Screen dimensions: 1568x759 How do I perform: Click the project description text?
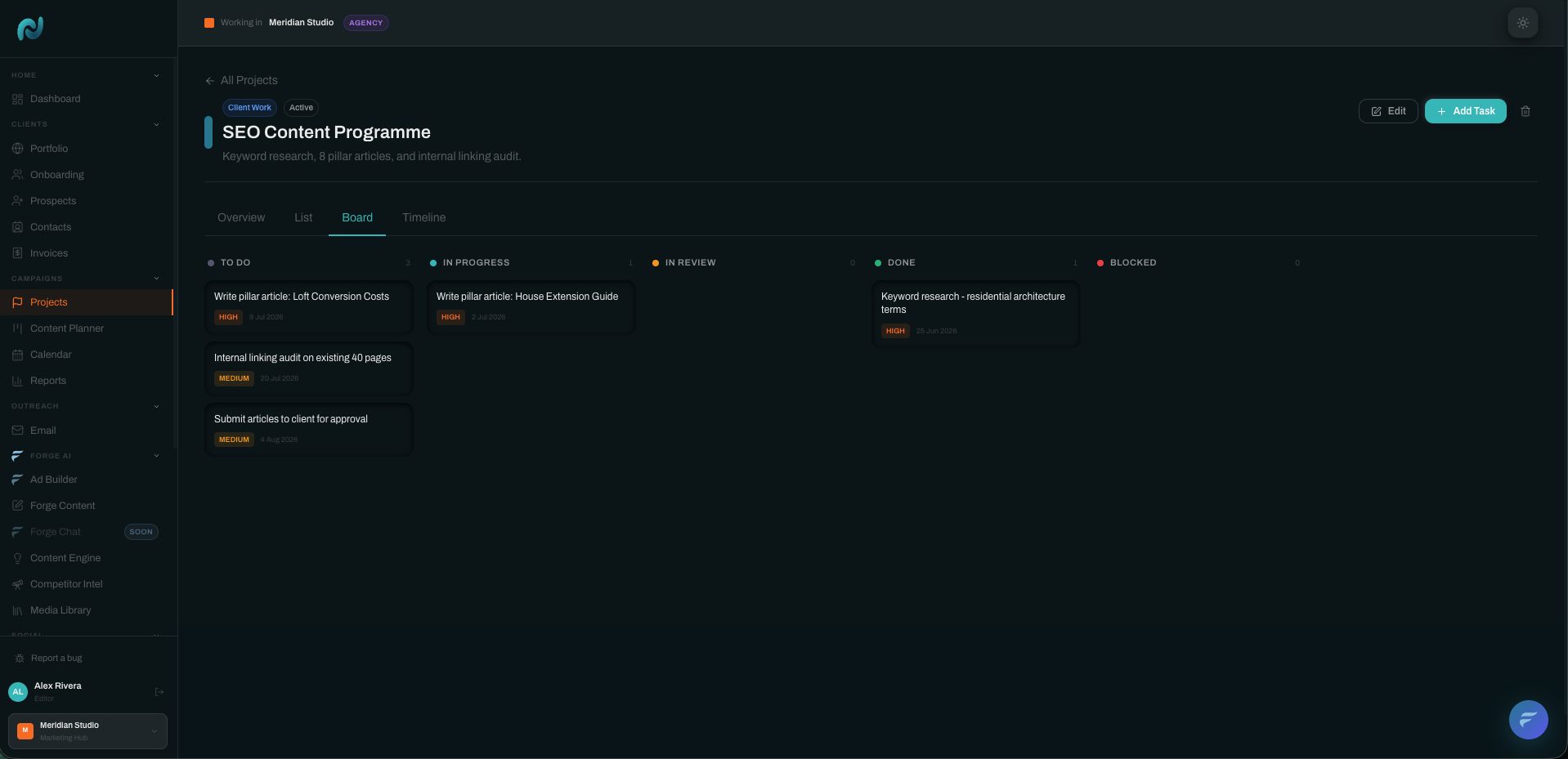pyautogui.click(x=371, y=156)
